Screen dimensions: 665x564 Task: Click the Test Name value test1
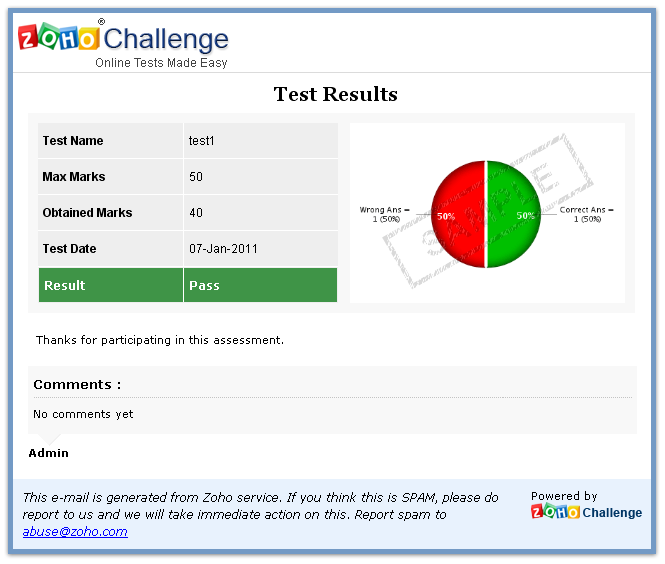click(202, 141)
